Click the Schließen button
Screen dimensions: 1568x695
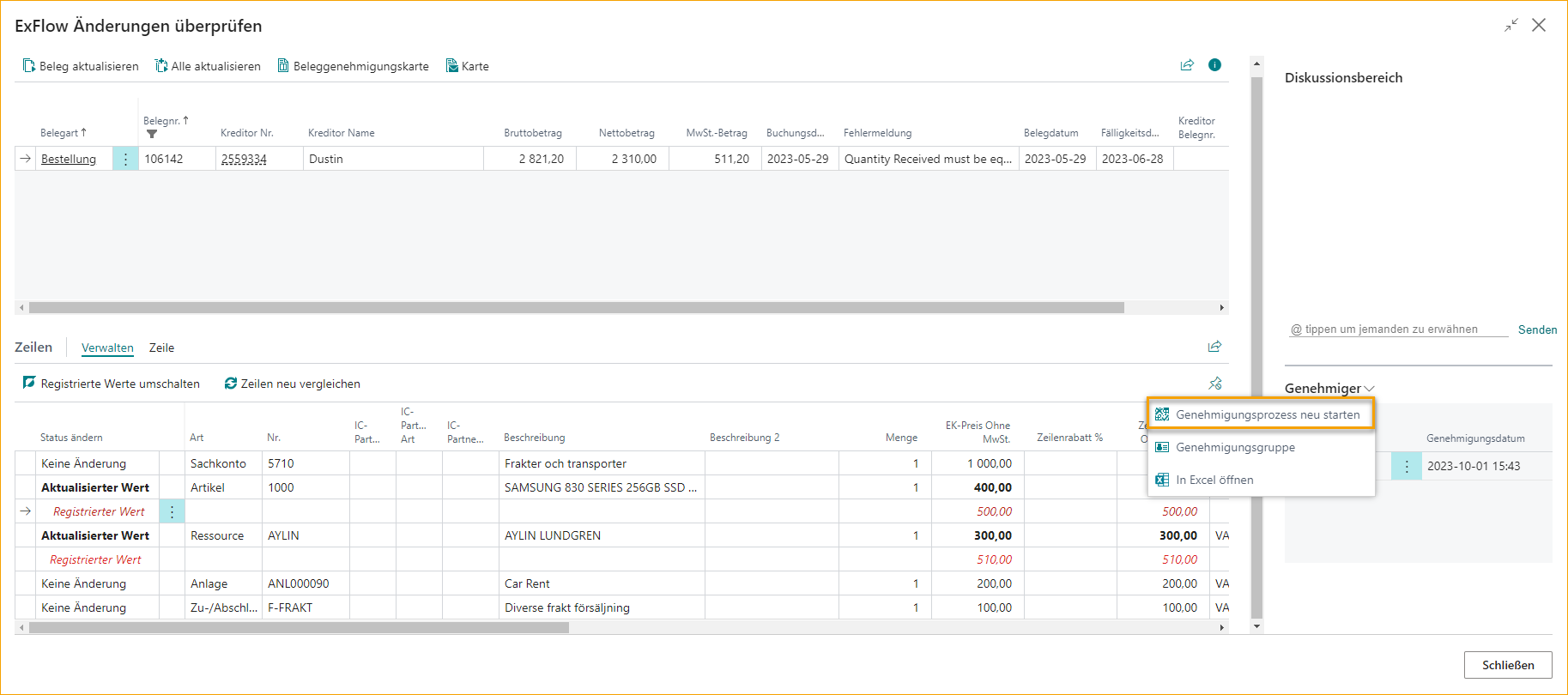pos(1507,665)
